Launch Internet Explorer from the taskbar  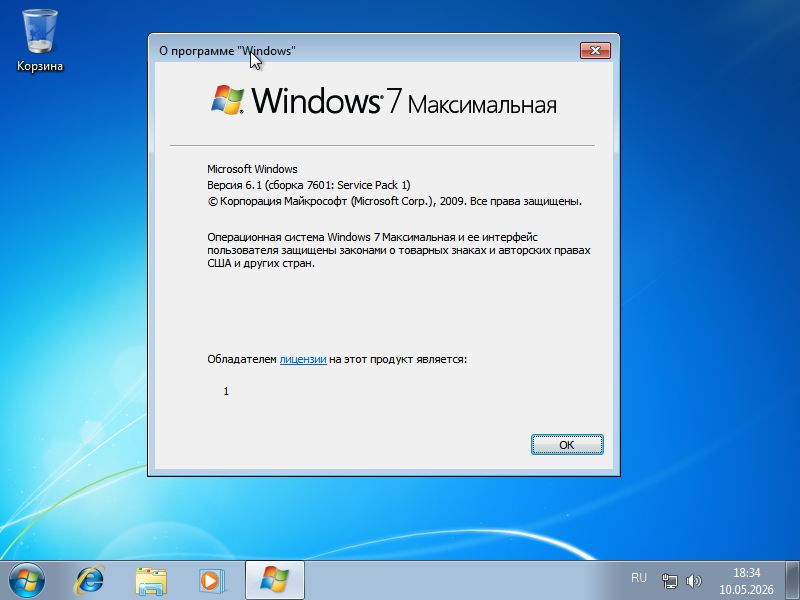coord(90,581)
